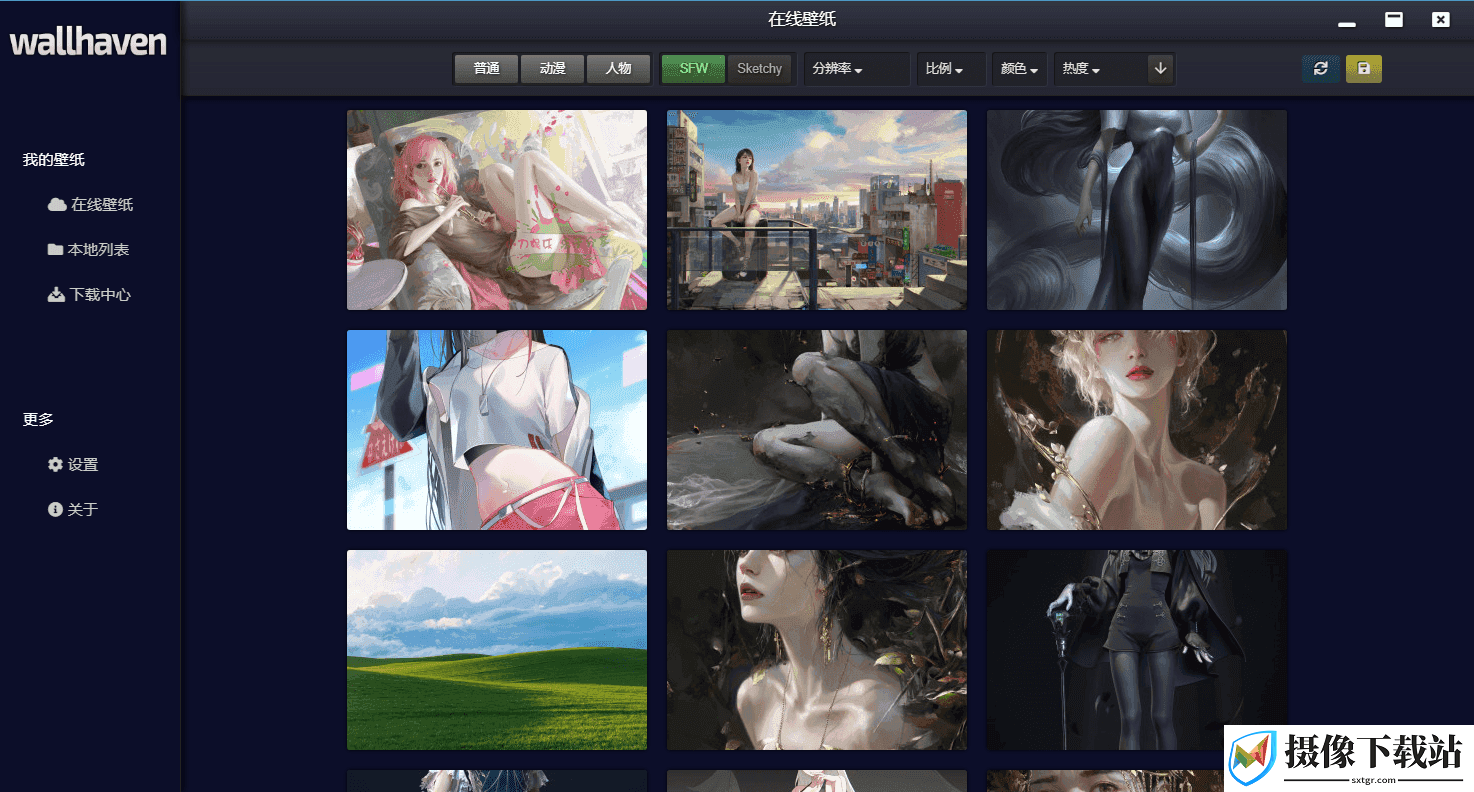Open the silver swirling figure wallpaper thumbnail
This screenshot has height=792, width=1474.
(1137, 210)
